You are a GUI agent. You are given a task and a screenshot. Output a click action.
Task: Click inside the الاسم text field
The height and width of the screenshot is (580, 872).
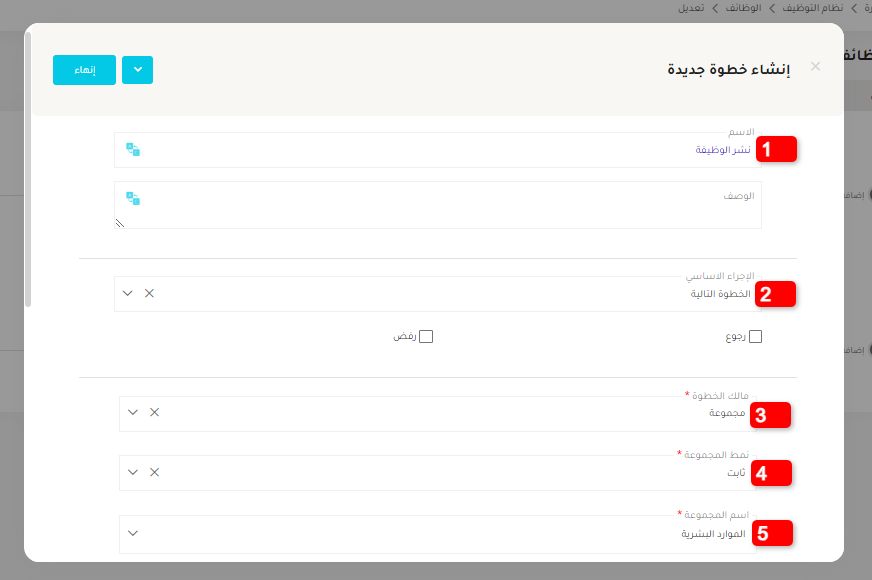pyautogui.click(x=420, y=150)
